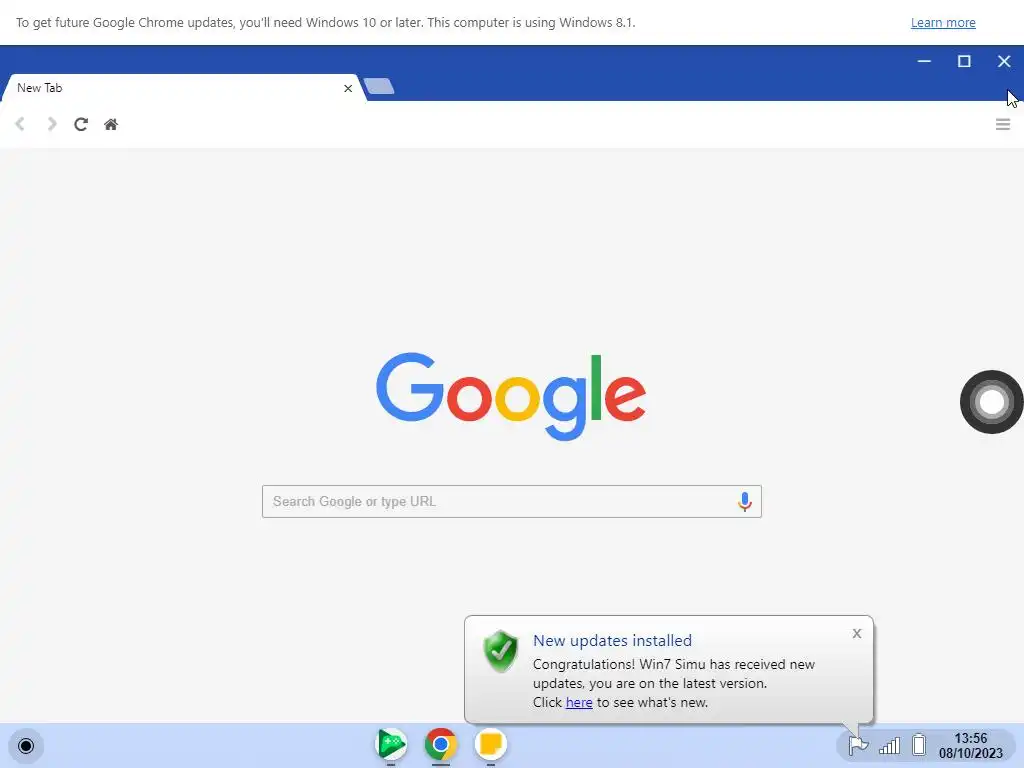Viewport: 1024px width, 768px height.
Task: Click the Google logo
Action: pos(511,396)
